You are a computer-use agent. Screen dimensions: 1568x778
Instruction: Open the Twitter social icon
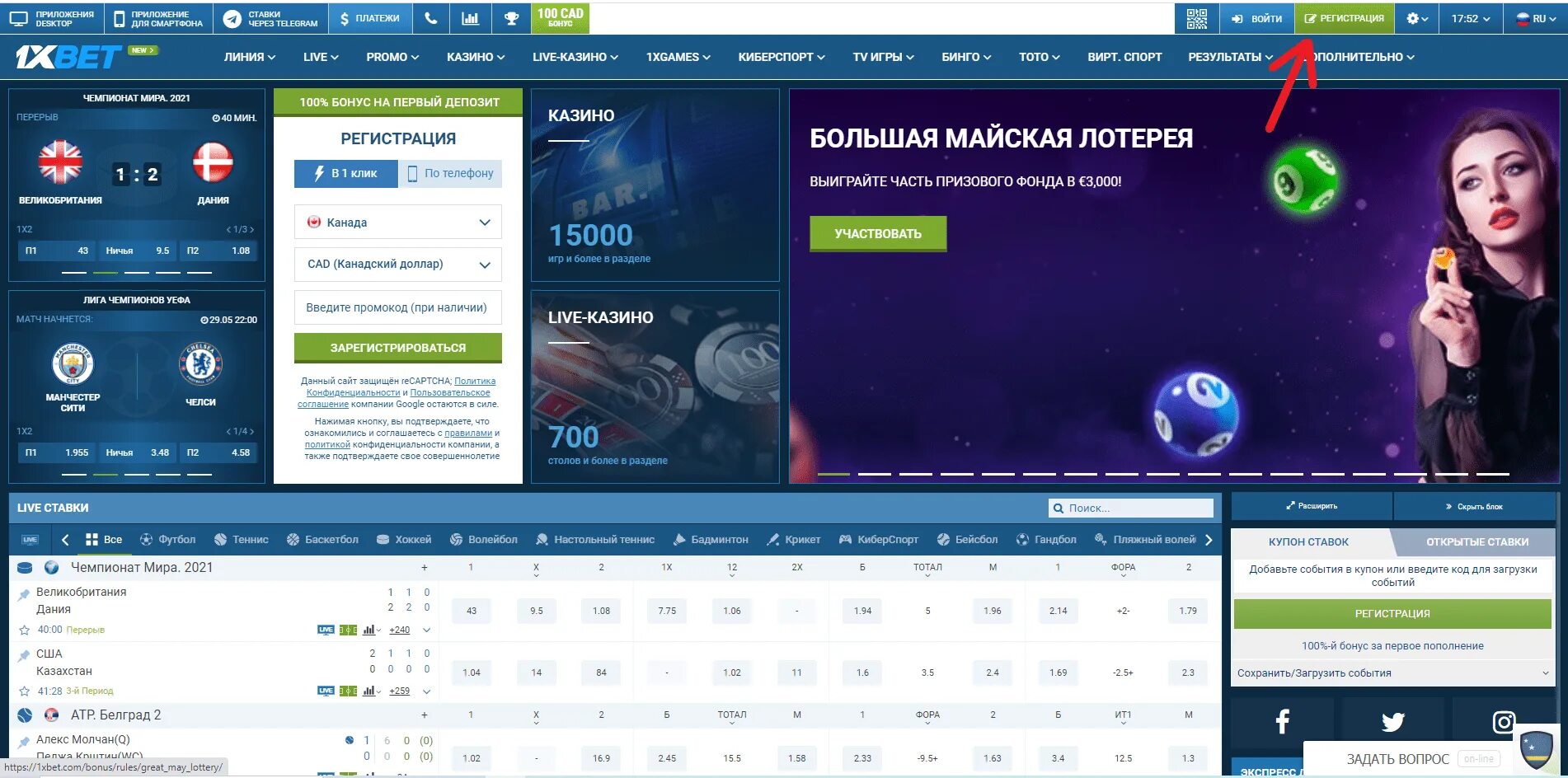(x=1392, y=722)
